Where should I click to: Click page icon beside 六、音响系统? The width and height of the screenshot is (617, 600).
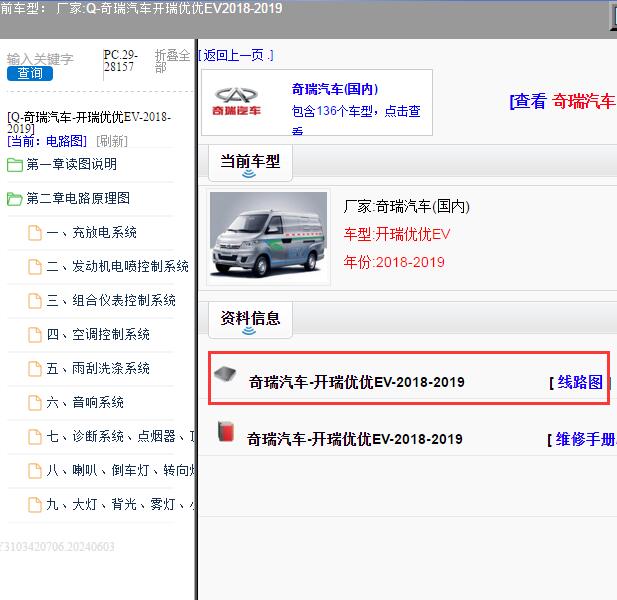point(35,402)
